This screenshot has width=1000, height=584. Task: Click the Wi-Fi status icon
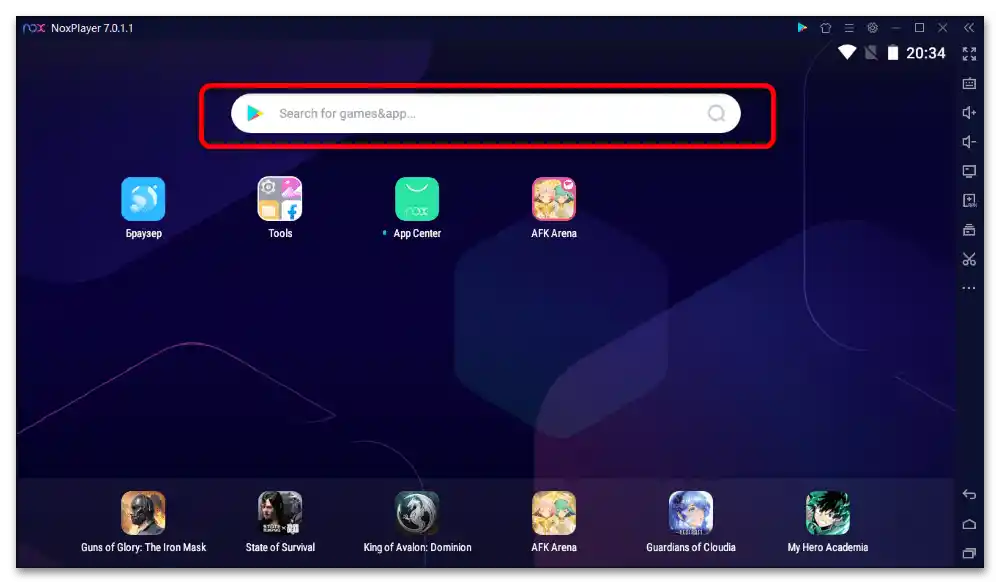(847, 52)
